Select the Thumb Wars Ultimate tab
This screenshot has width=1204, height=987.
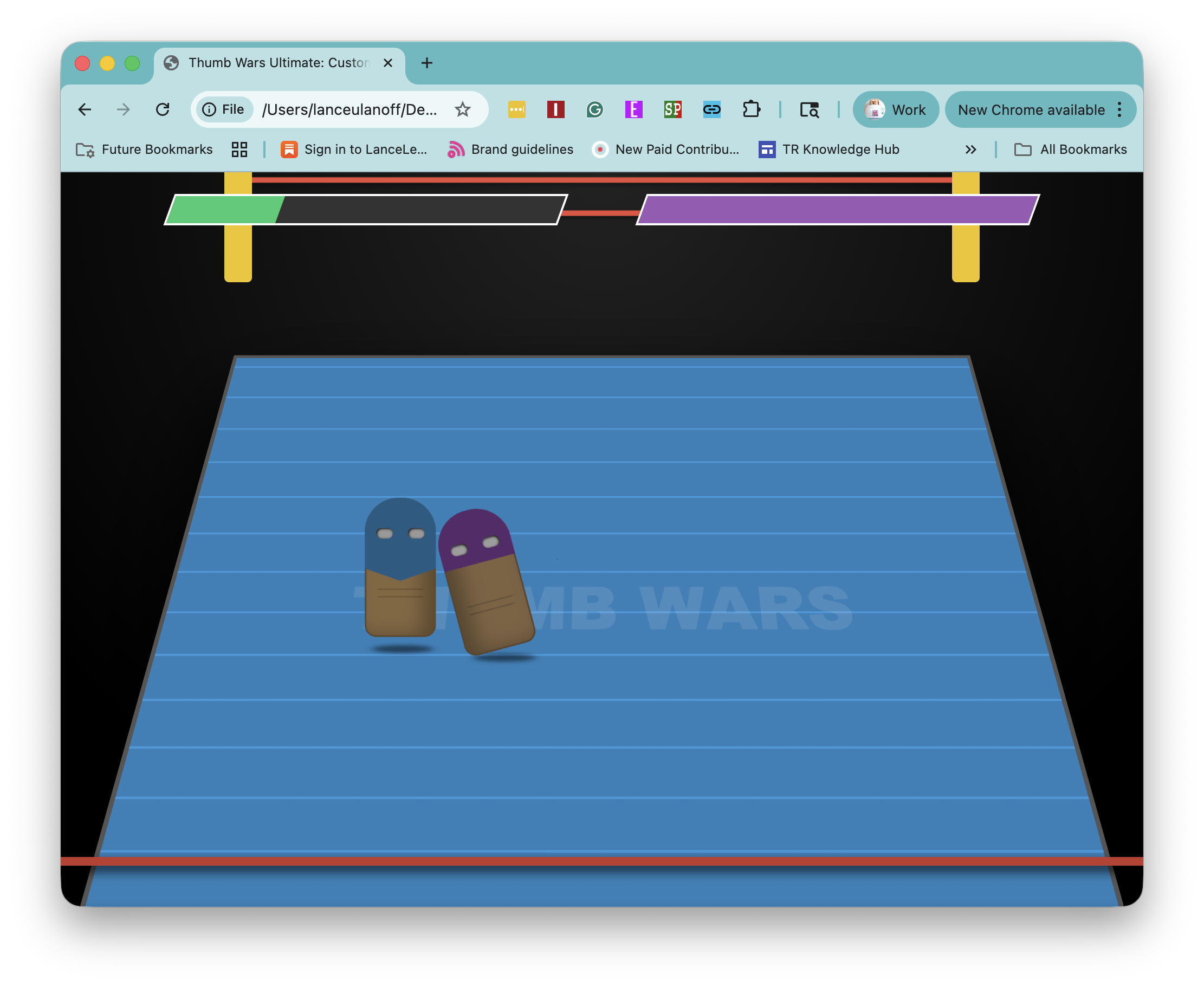click(279, 62)
